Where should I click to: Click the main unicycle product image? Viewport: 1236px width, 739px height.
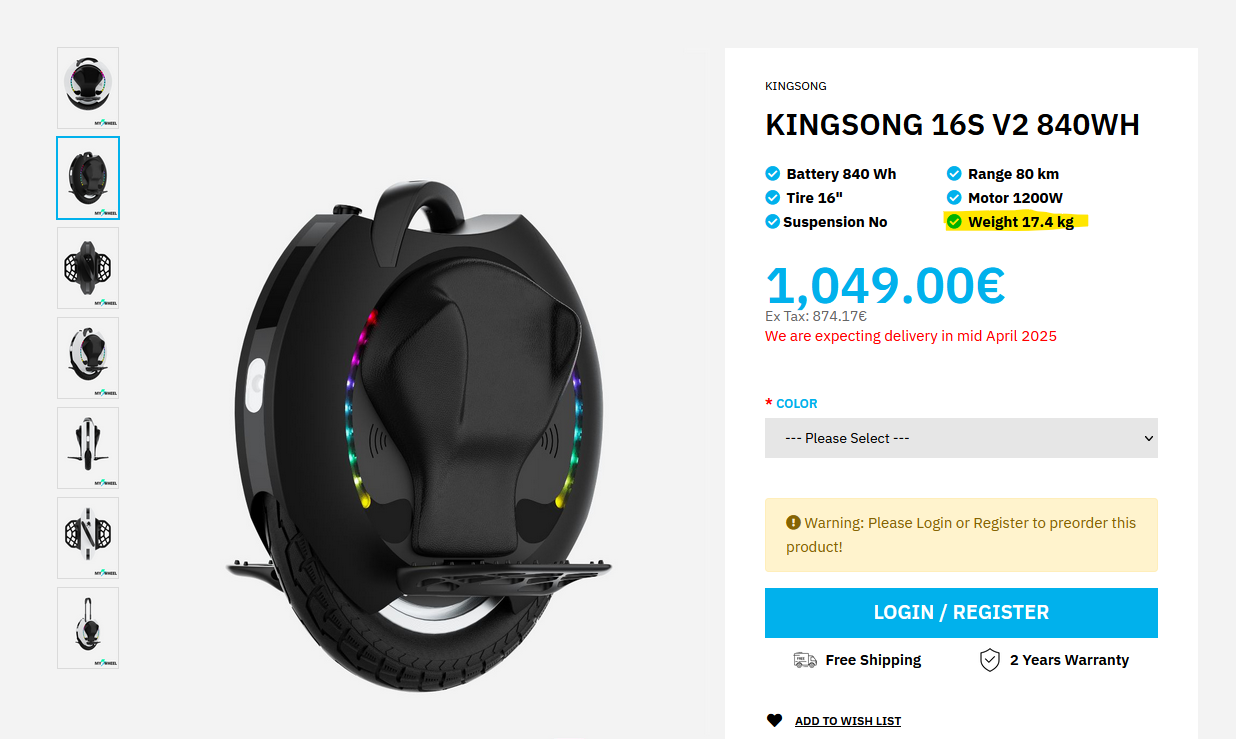(420, 430)
